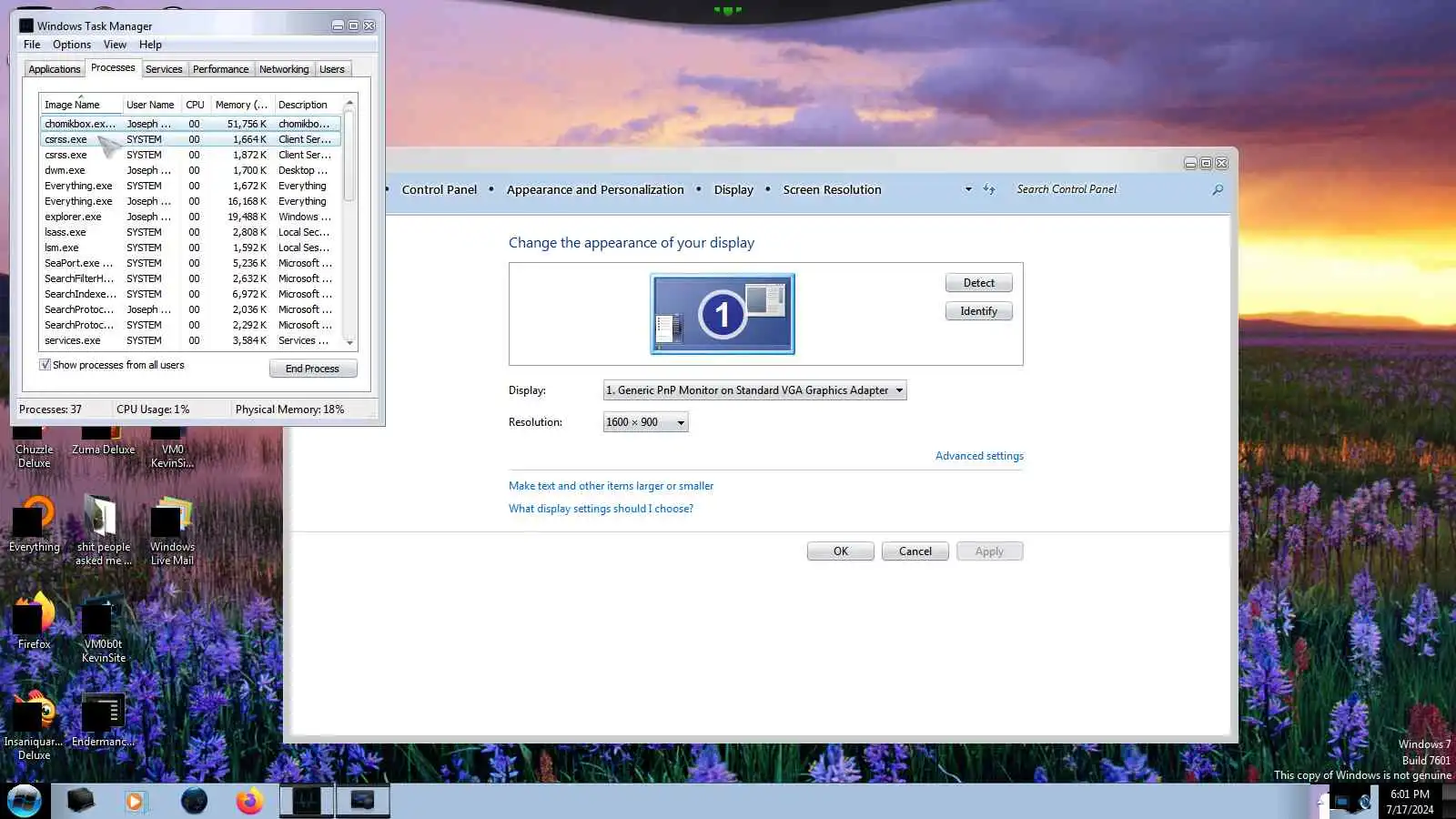Select the explorer.exe process row
The image size is (1456, 819).
coord(190,217)
